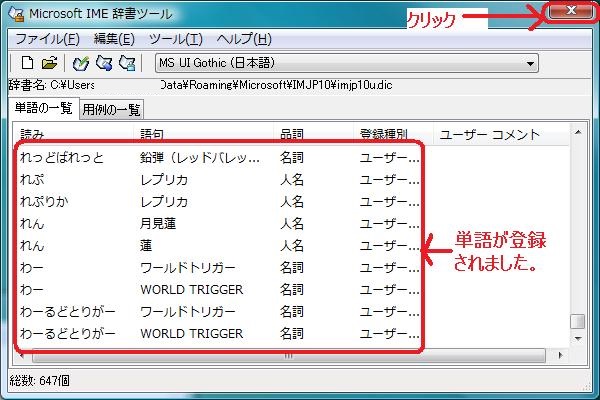Click れん reading in the 蓮 row
Image resolution: width=600 pixels, height=400 pixels.
(x=32, y=245)
